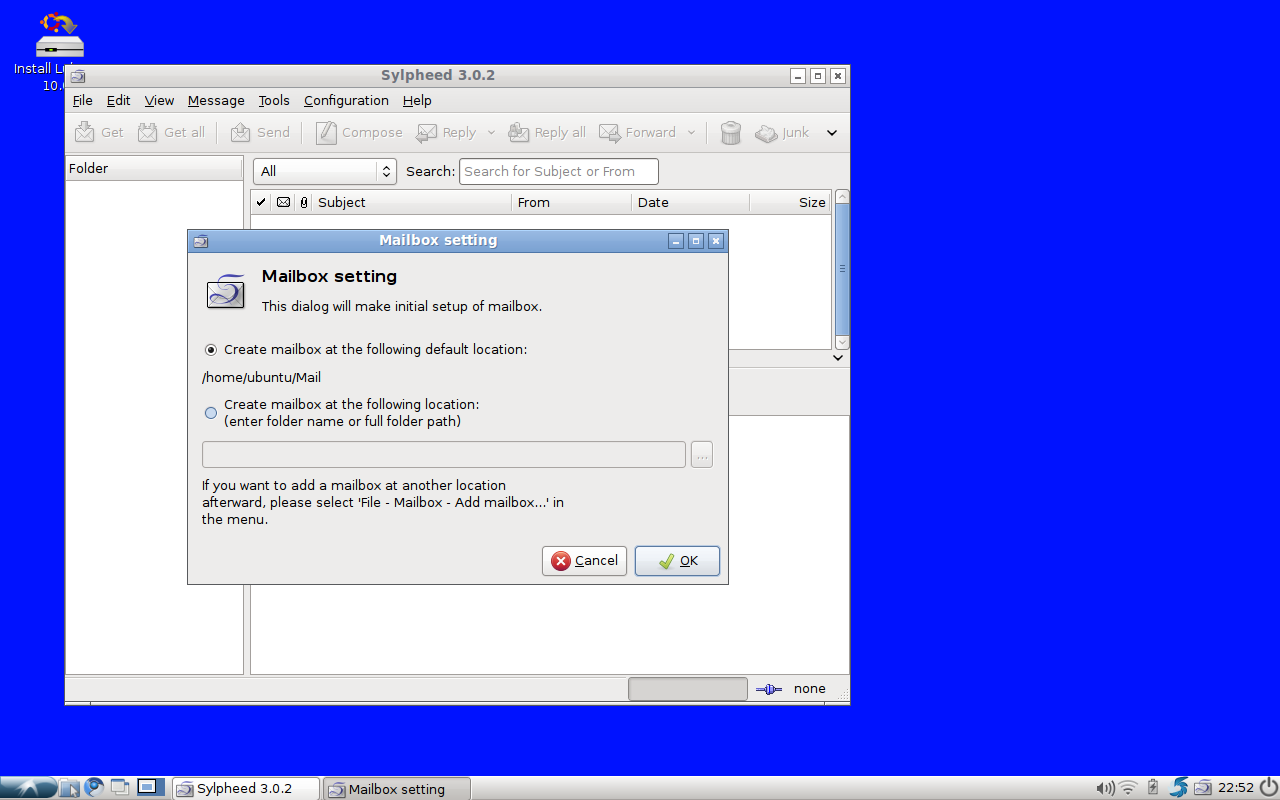Click the blue swirl tray icon
Viewport: 1280px width, 800px height.
(x=1179, y=788)
